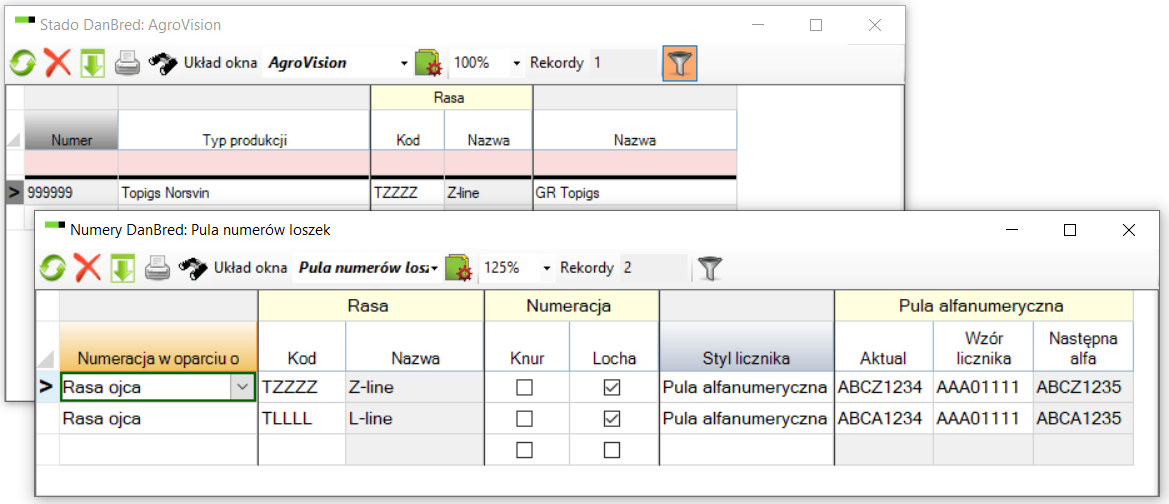Select cell 999999 in Stado grid
1169x504 pixels.
coord(71,192)
